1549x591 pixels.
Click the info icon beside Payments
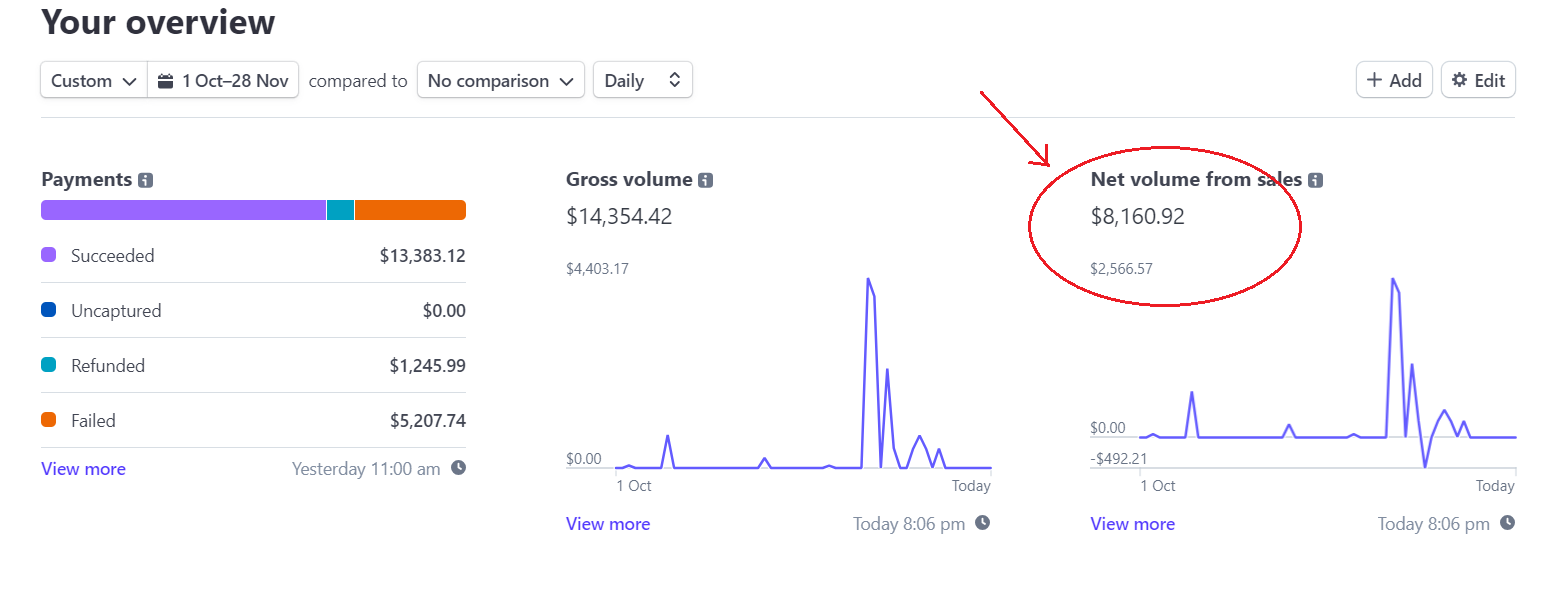click(x=146, y=181)
